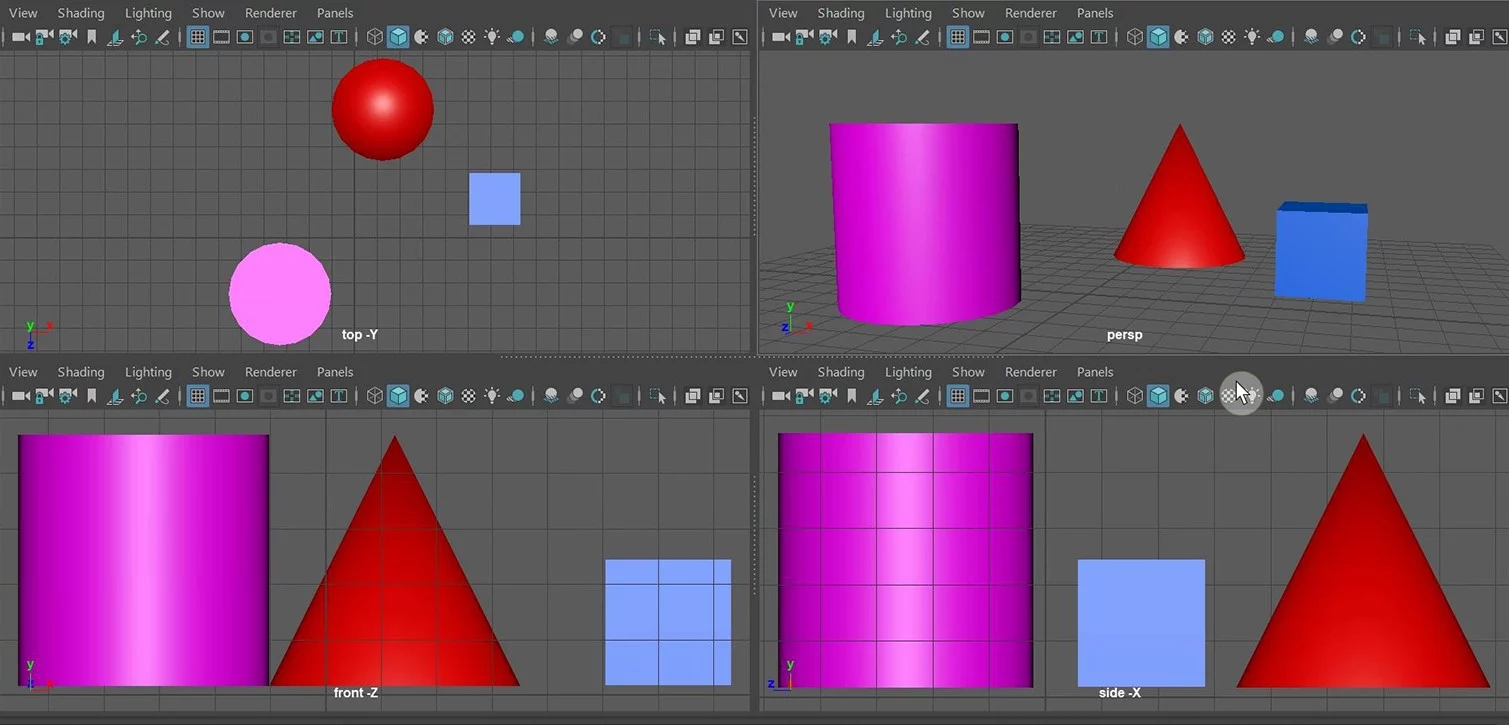Open Shading menu in persp panel

841,13
